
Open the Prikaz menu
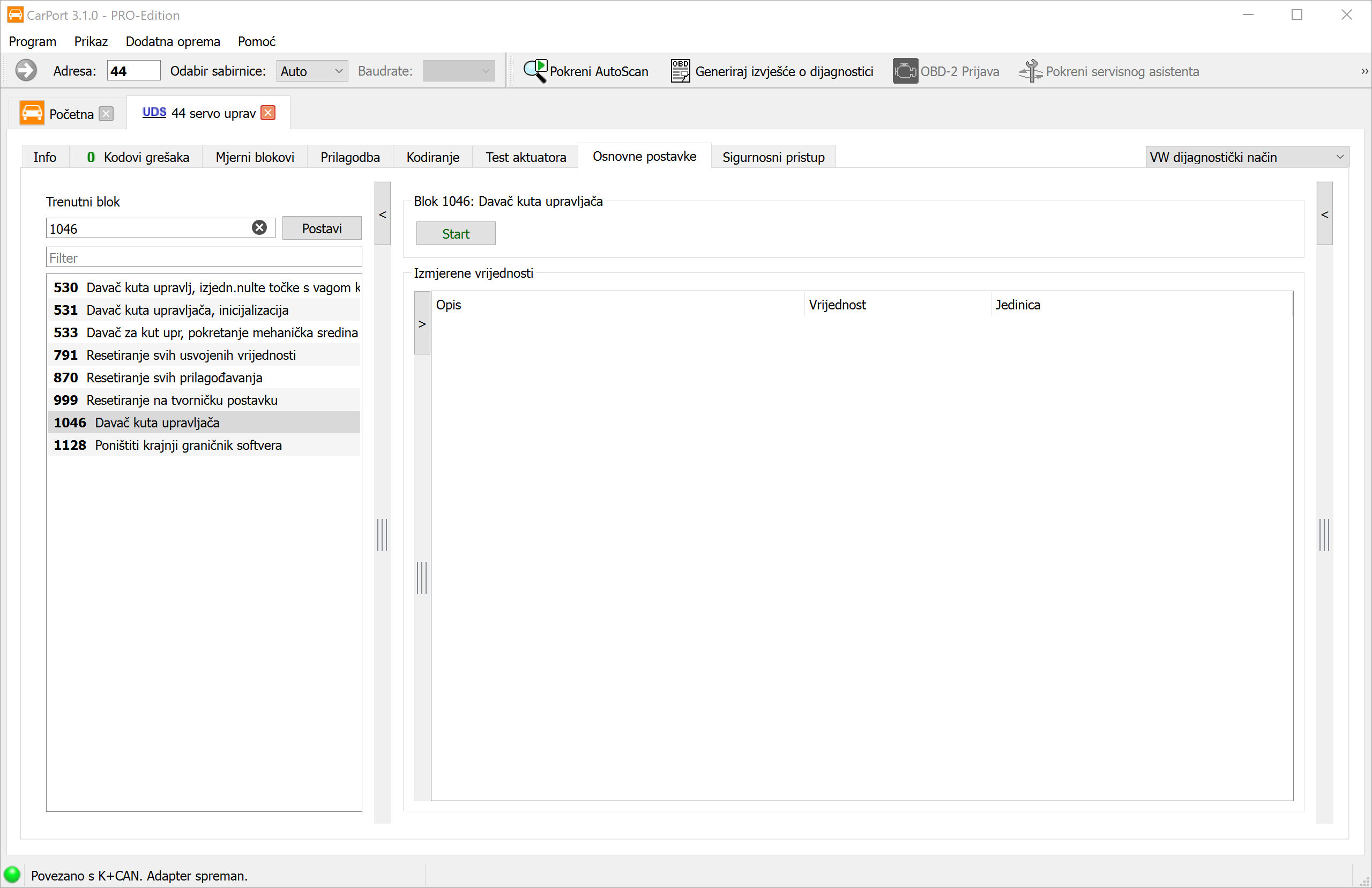(91, 41)
